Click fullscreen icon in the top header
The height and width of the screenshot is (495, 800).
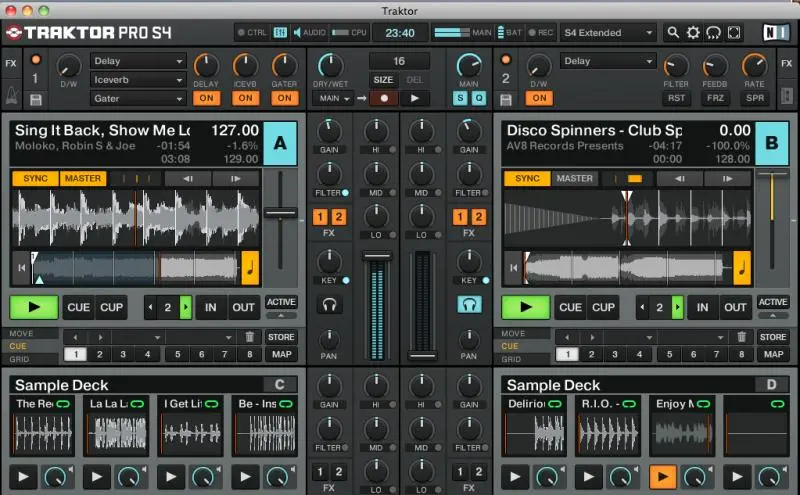[x=733, y=33]
